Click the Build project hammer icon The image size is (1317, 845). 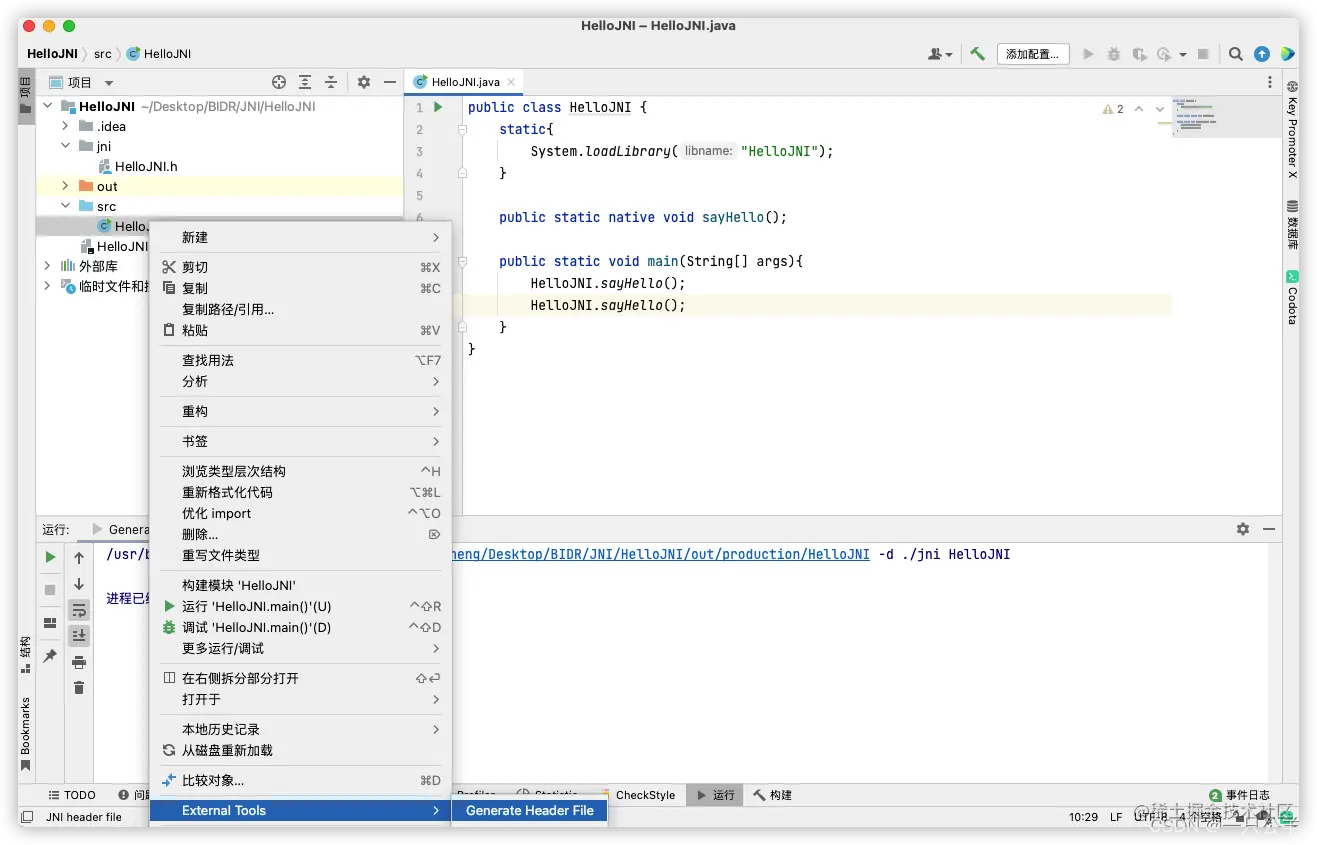[x=977, y=54]
